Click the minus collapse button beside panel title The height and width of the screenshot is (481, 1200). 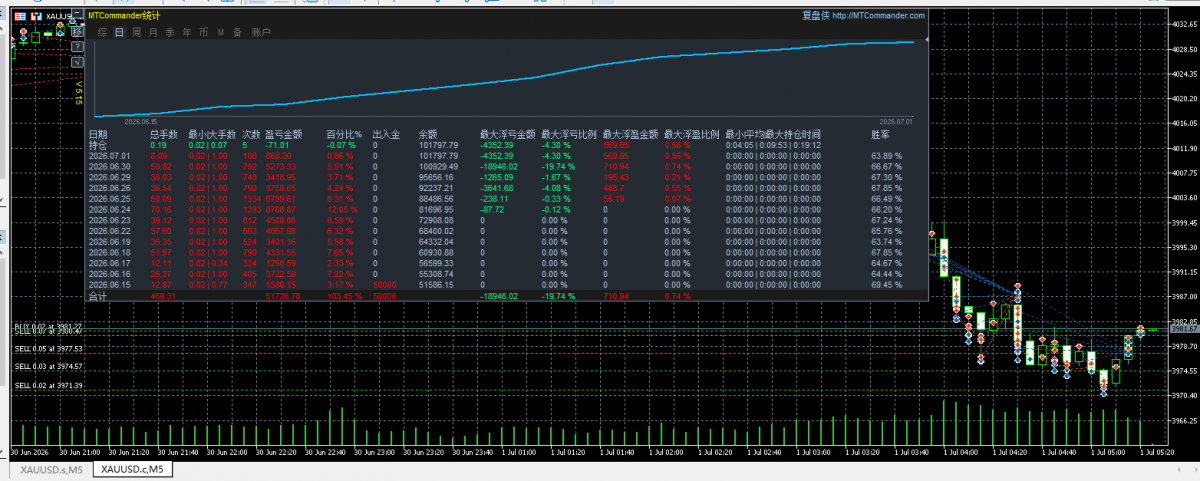click(x=77, y=13)
